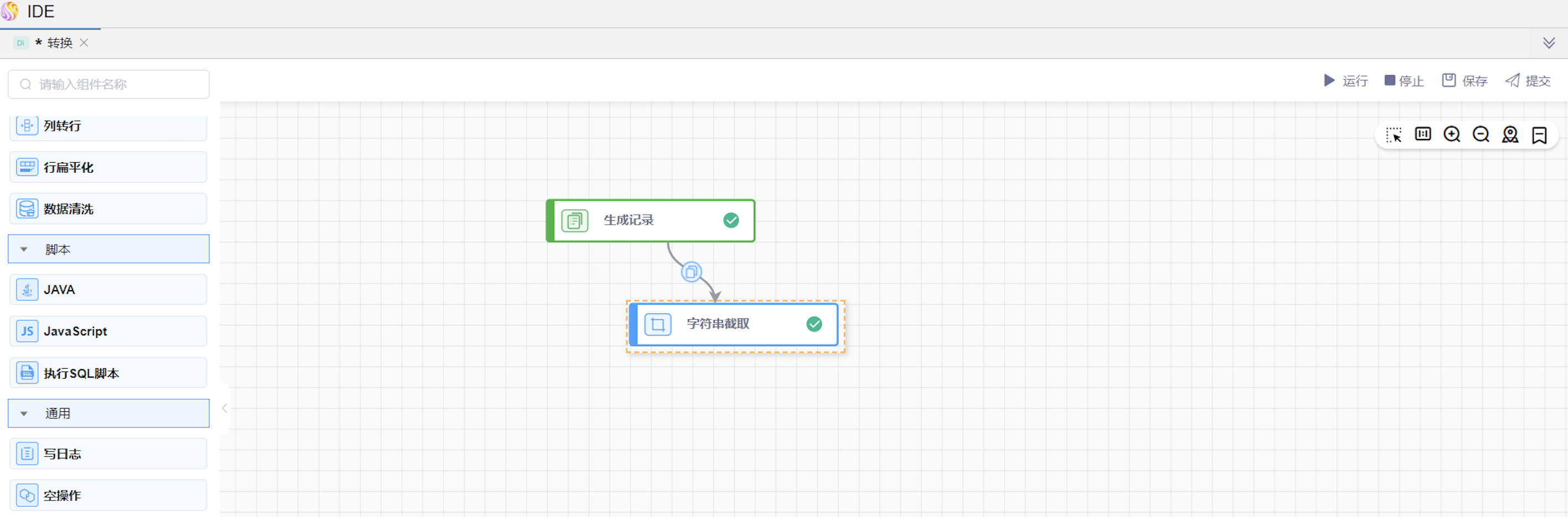Select the JavaScript component in sidebar
This screenshot has width=1568, height=517.
(x=109, y=332)
